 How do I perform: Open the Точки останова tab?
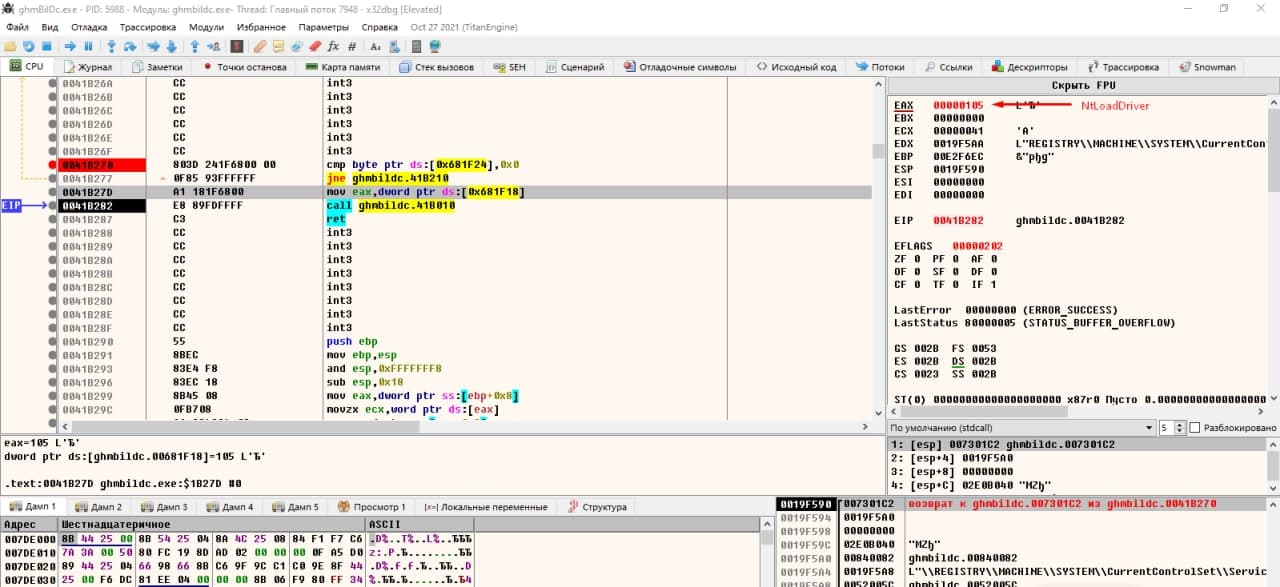[x=244, y=67]
